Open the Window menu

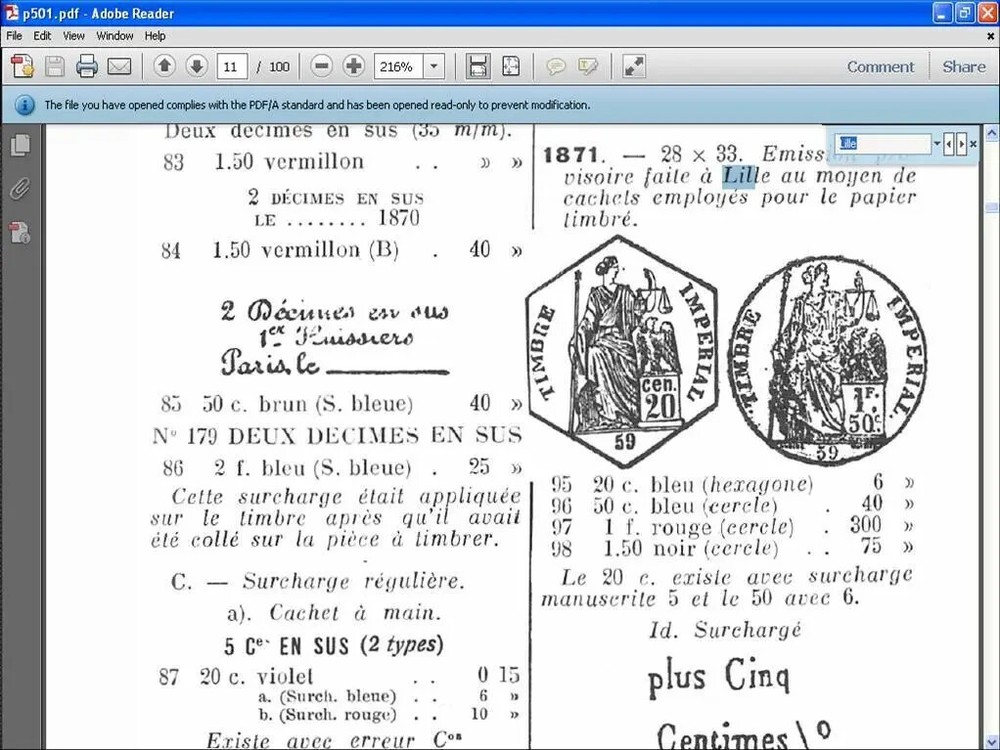115,36
